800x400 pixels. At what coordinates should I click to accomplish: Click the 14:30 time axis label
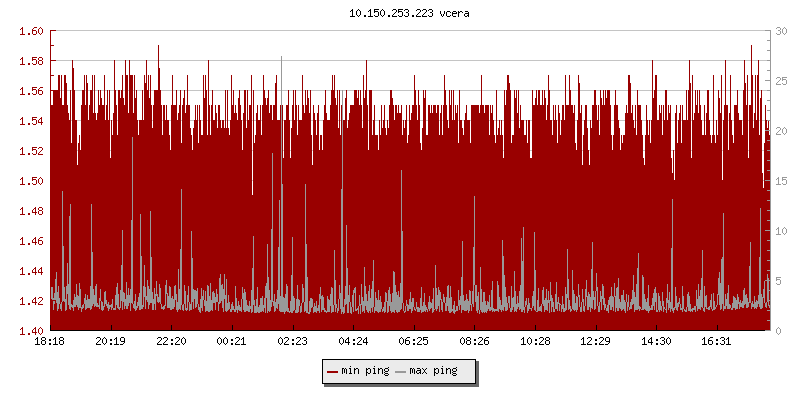(x=656, y=342)
